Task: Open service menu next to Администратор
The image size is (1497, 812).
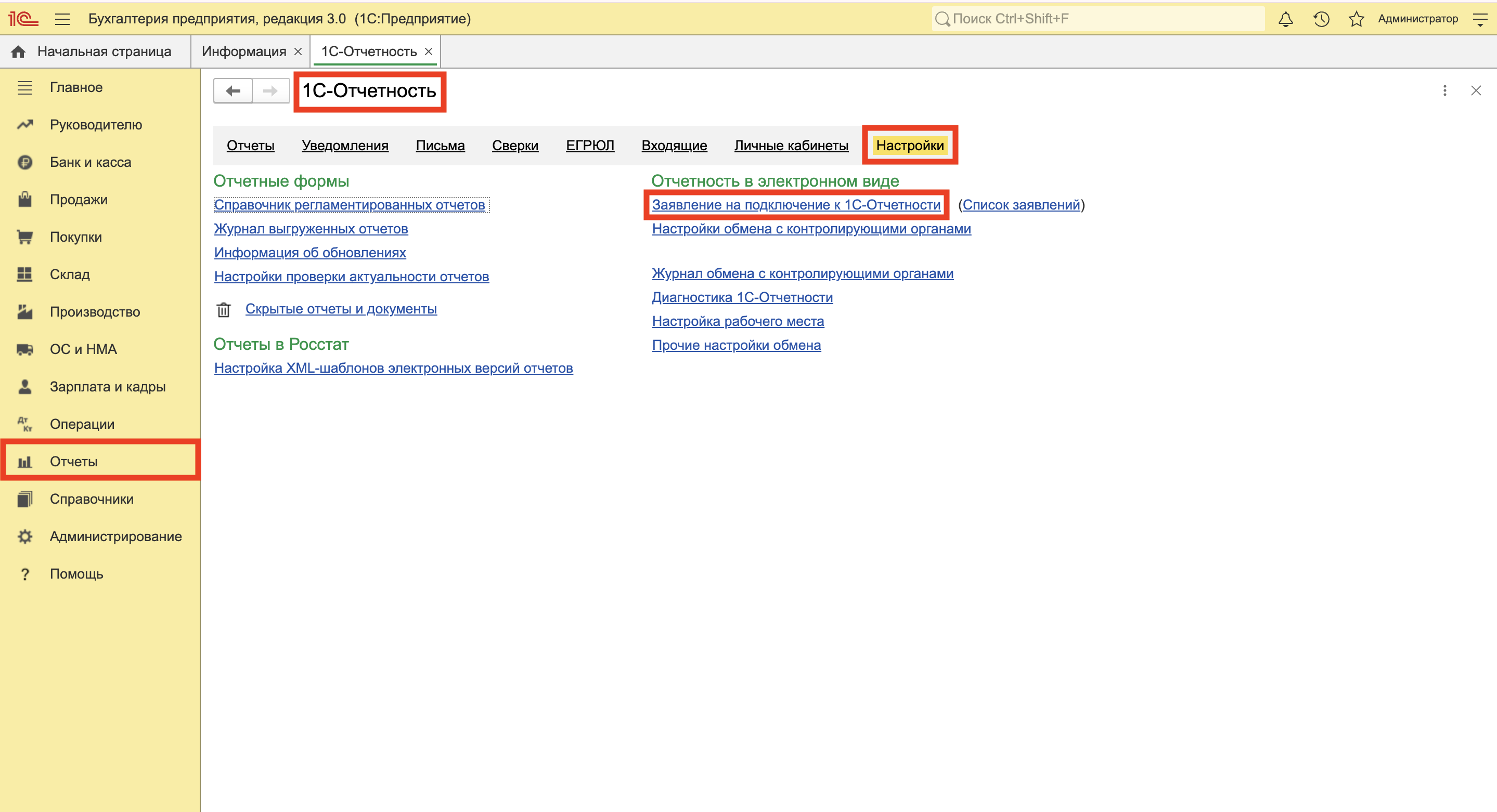Action: tap(1479, 19)
